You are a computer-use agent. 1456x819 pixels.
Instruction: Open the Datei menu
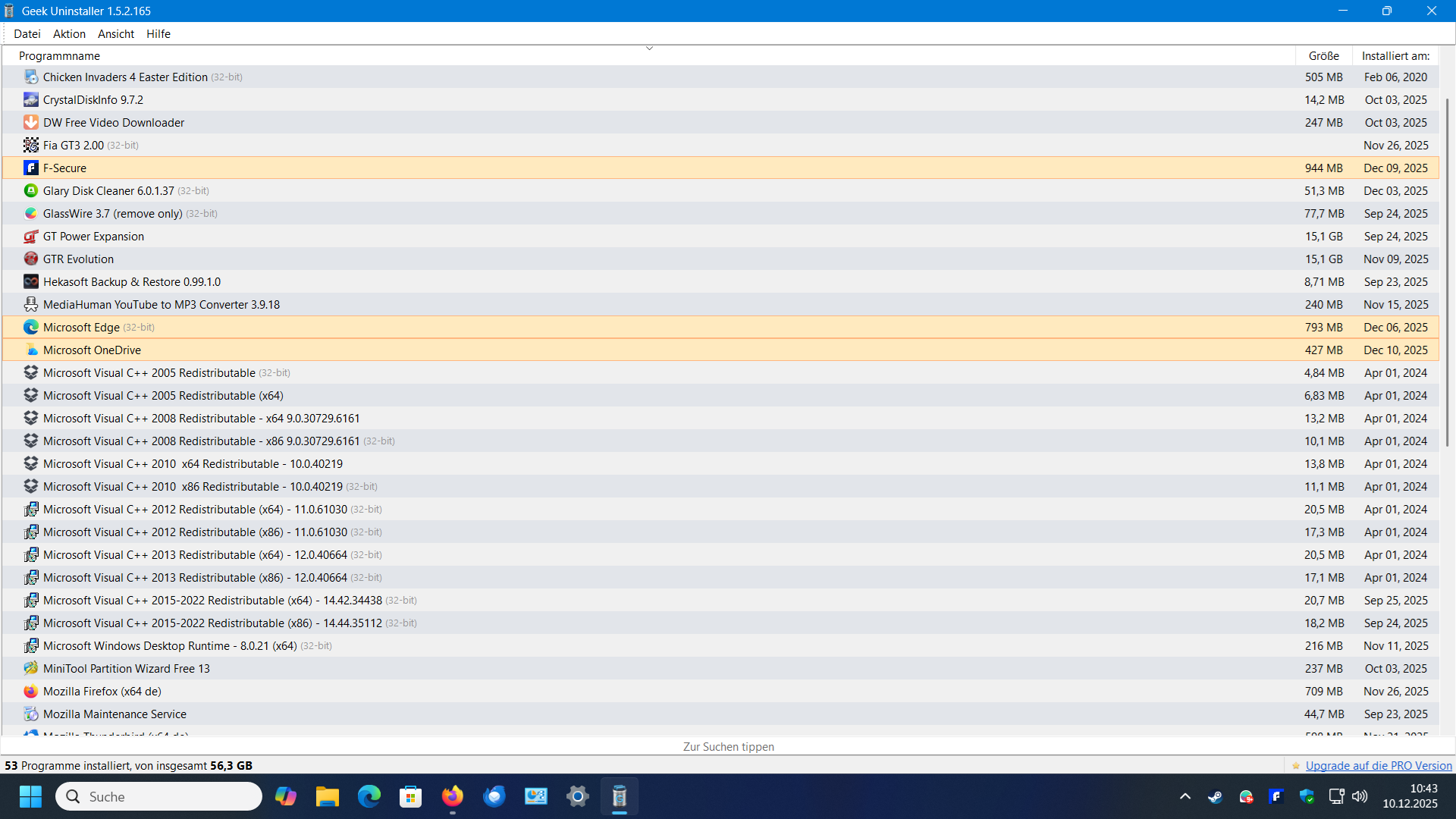(x=27, y=34)
